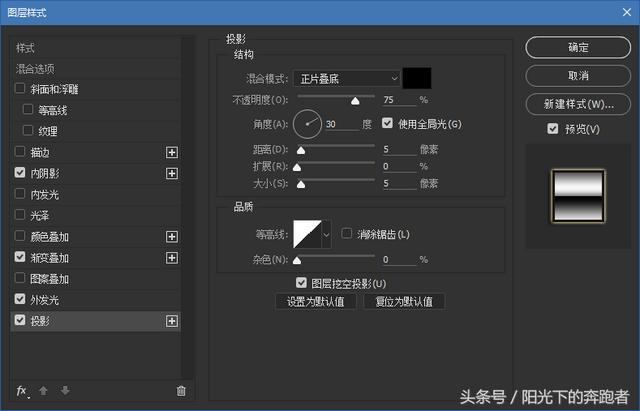Click the 不透明度 slider handle
This screenshot has width=640, height=411.
pyautogui.click(x=355, y=101)
